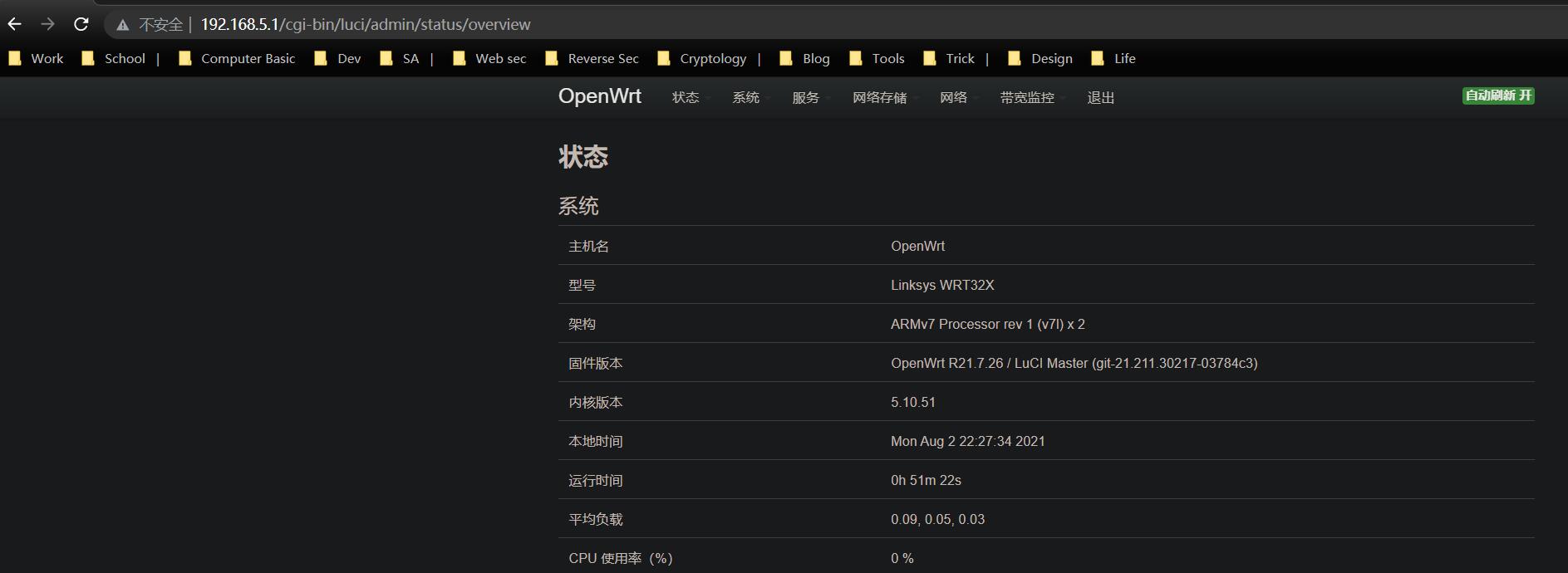Click the 架构 row label
The height and width of the screenshot is (573, 1568).
pyautogui.click(x=582, y=324)
